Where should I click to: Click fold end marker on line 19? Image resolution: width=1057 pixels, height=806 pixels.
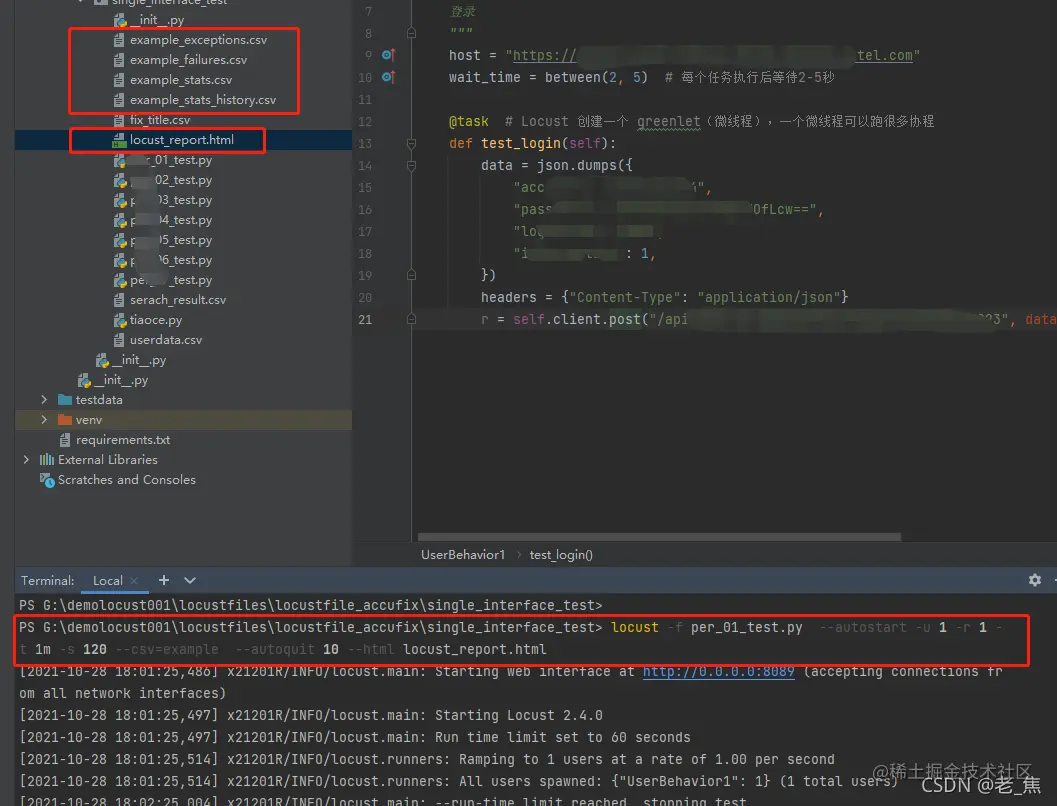pyautogui.click(x=411, y=275)
